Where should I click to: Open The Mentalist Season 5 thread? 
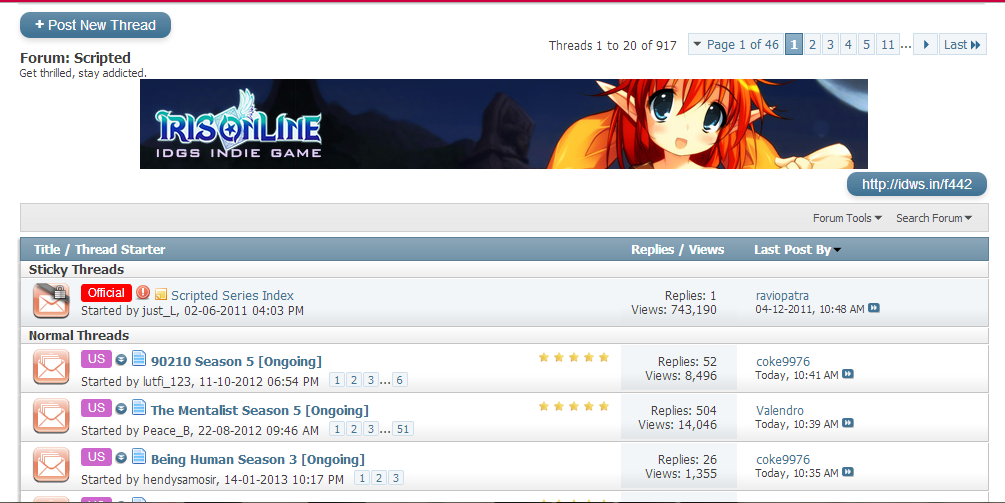260,410
